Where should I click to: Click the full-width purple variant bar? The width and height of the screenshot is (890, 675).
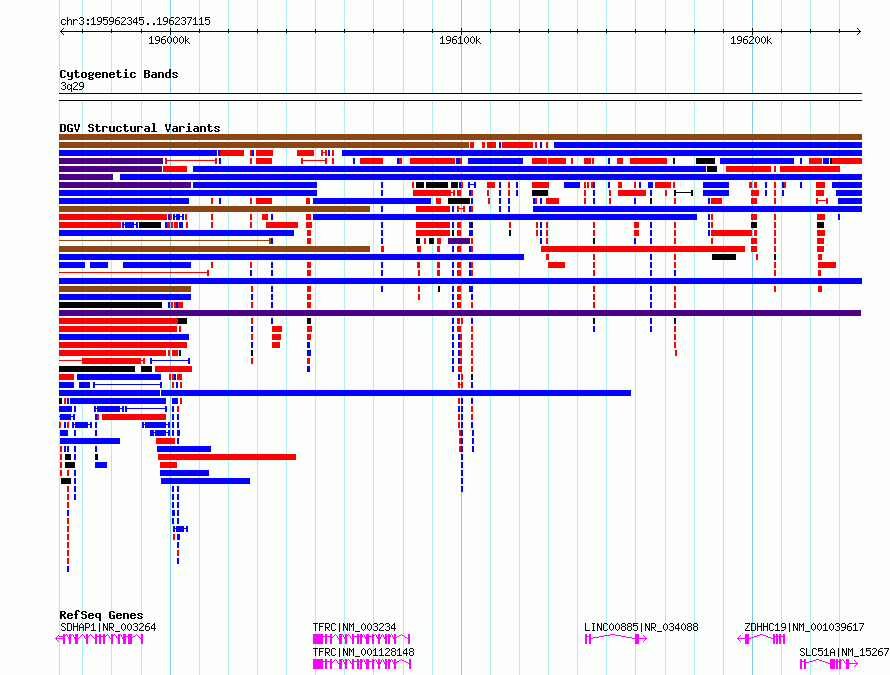pos(460,313)
